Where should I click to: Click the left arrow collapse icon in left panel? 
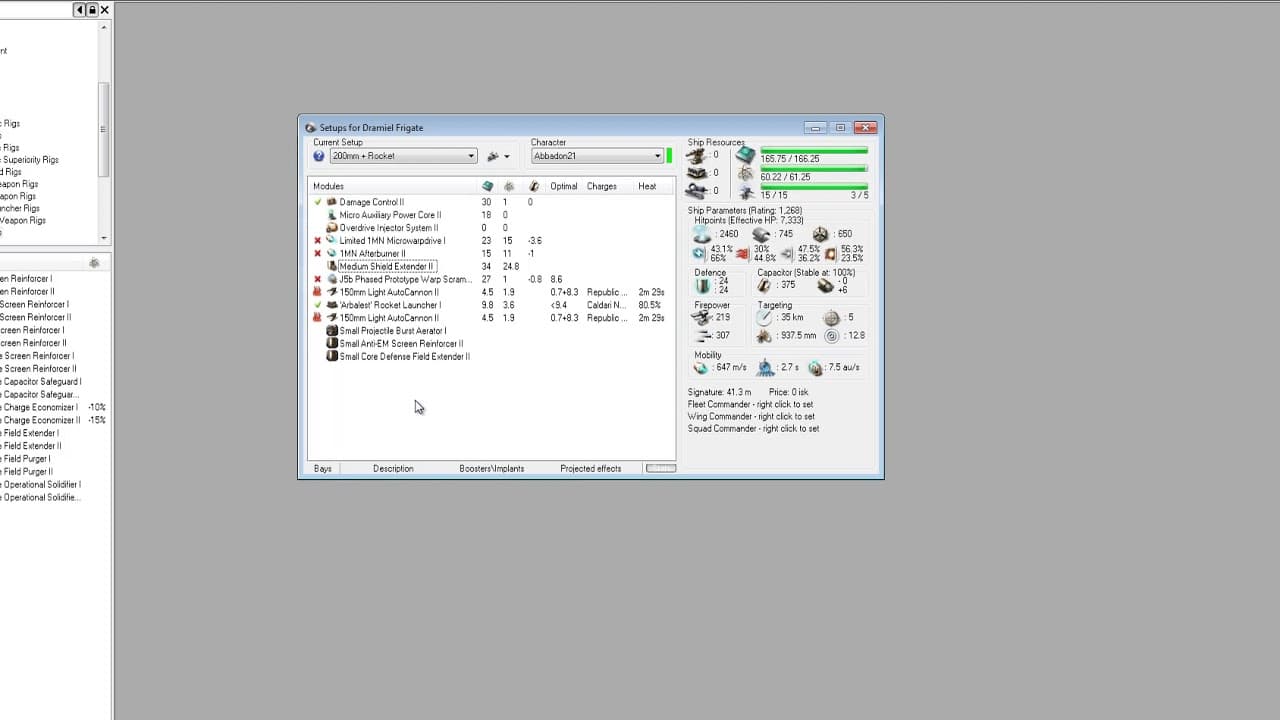(80, 10)
